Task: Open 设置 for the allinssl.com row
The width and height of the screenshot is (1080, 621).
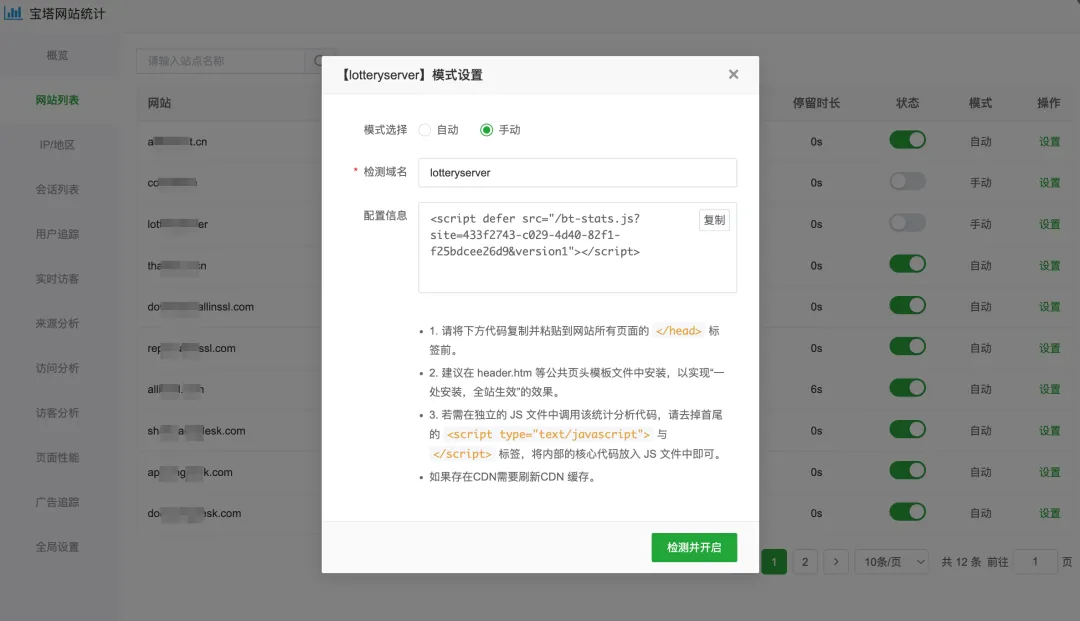Action: (1050, 307)
